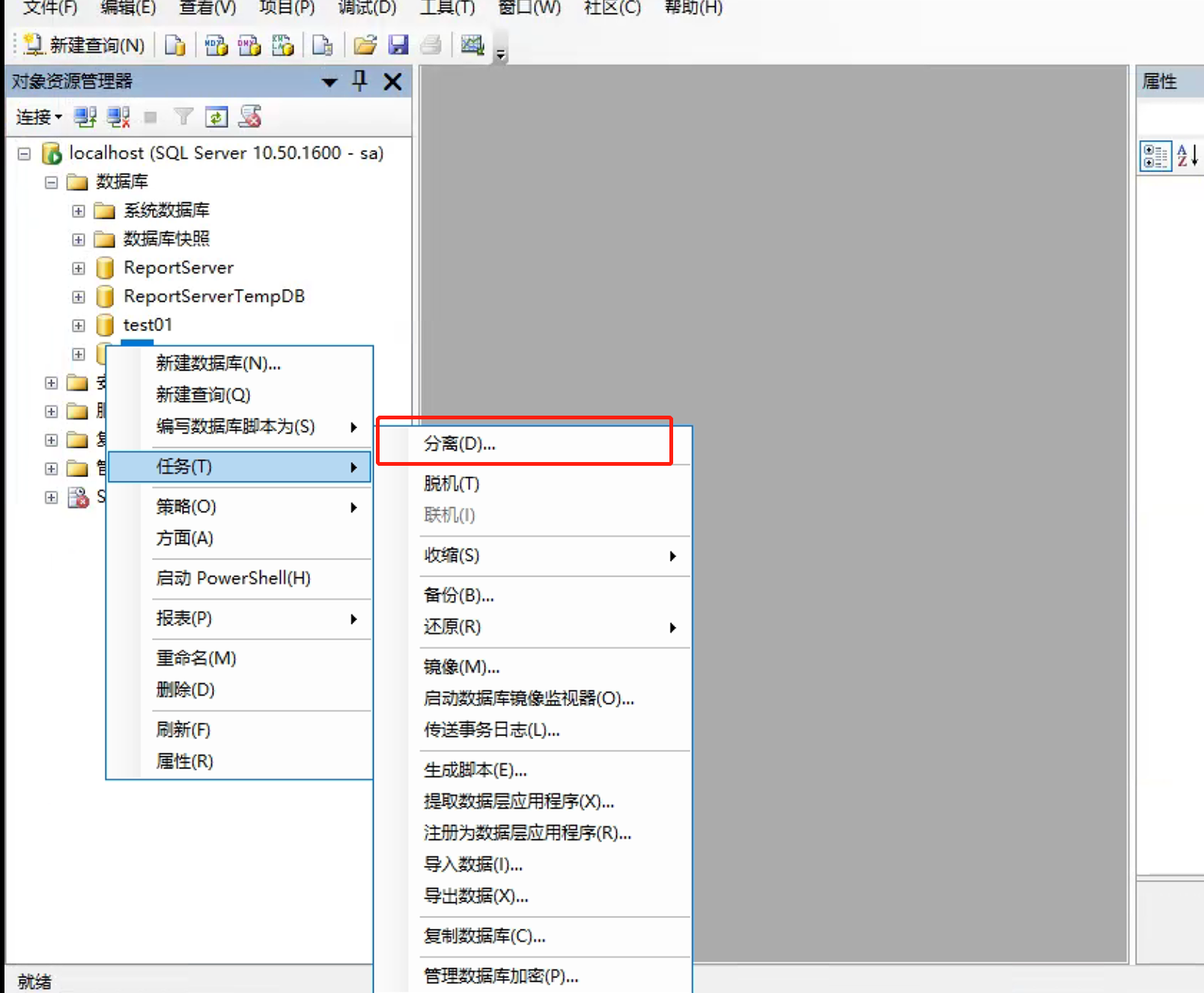
Task: Click the test01 database cylinder icon
Action: pos(106,325)
